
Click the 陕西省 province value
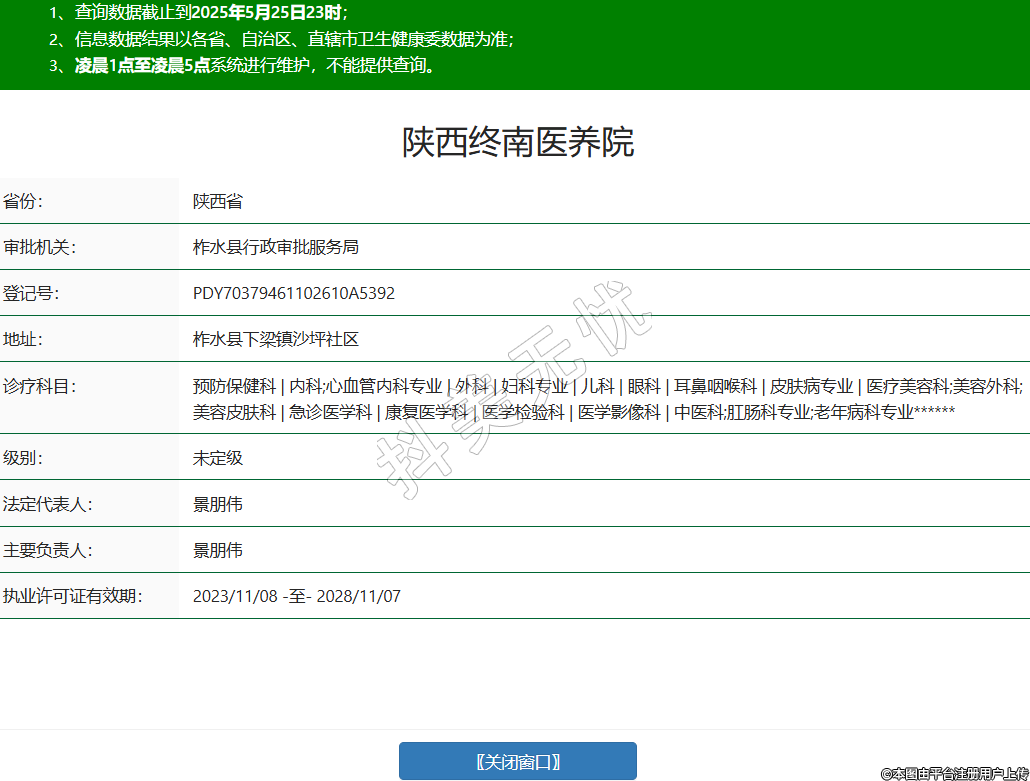pyautogui.click(x=218, y=201)
